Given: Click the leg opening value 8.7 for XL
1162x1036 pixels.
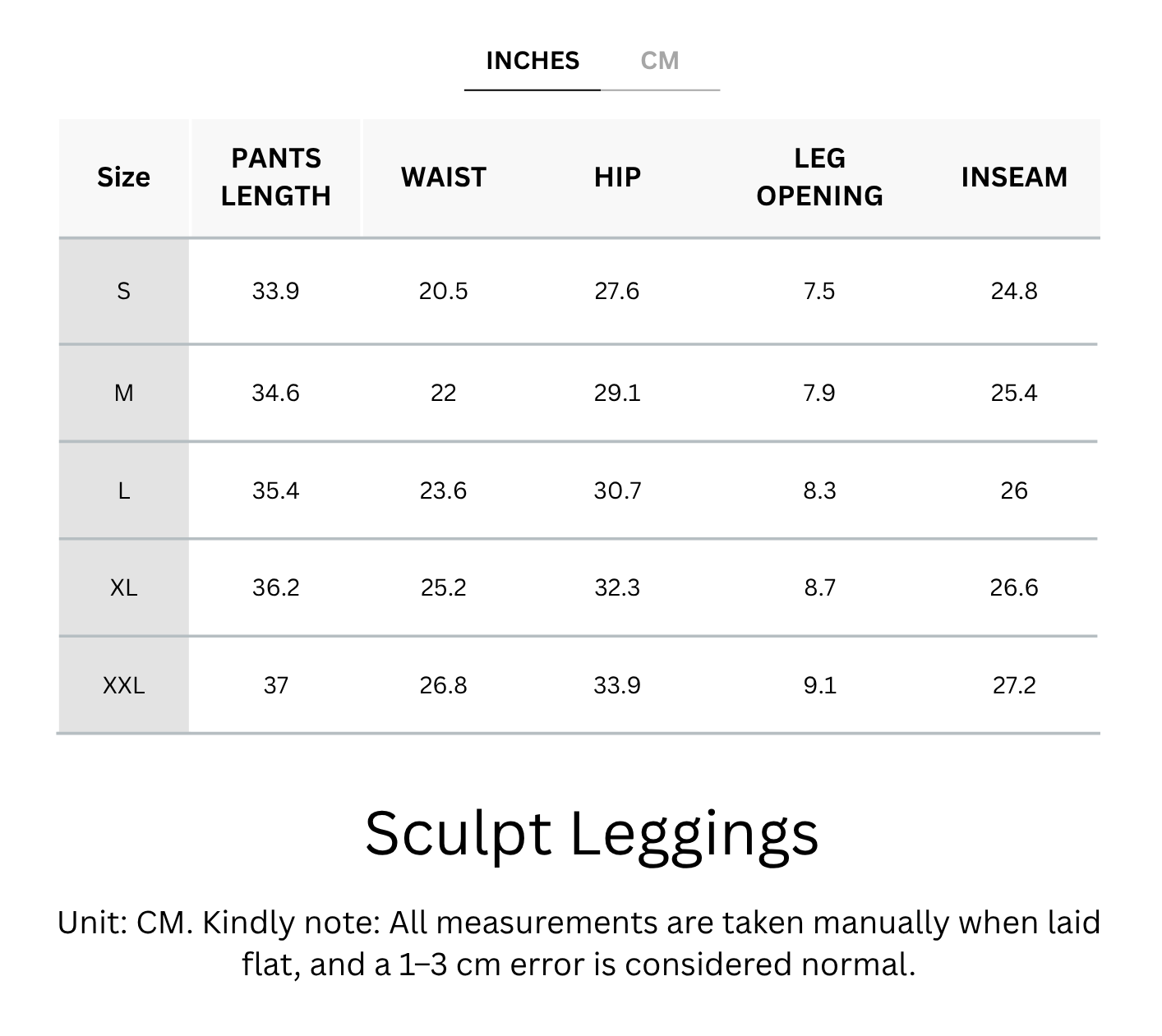Looking at the screenshot, I should click(819, 588).
